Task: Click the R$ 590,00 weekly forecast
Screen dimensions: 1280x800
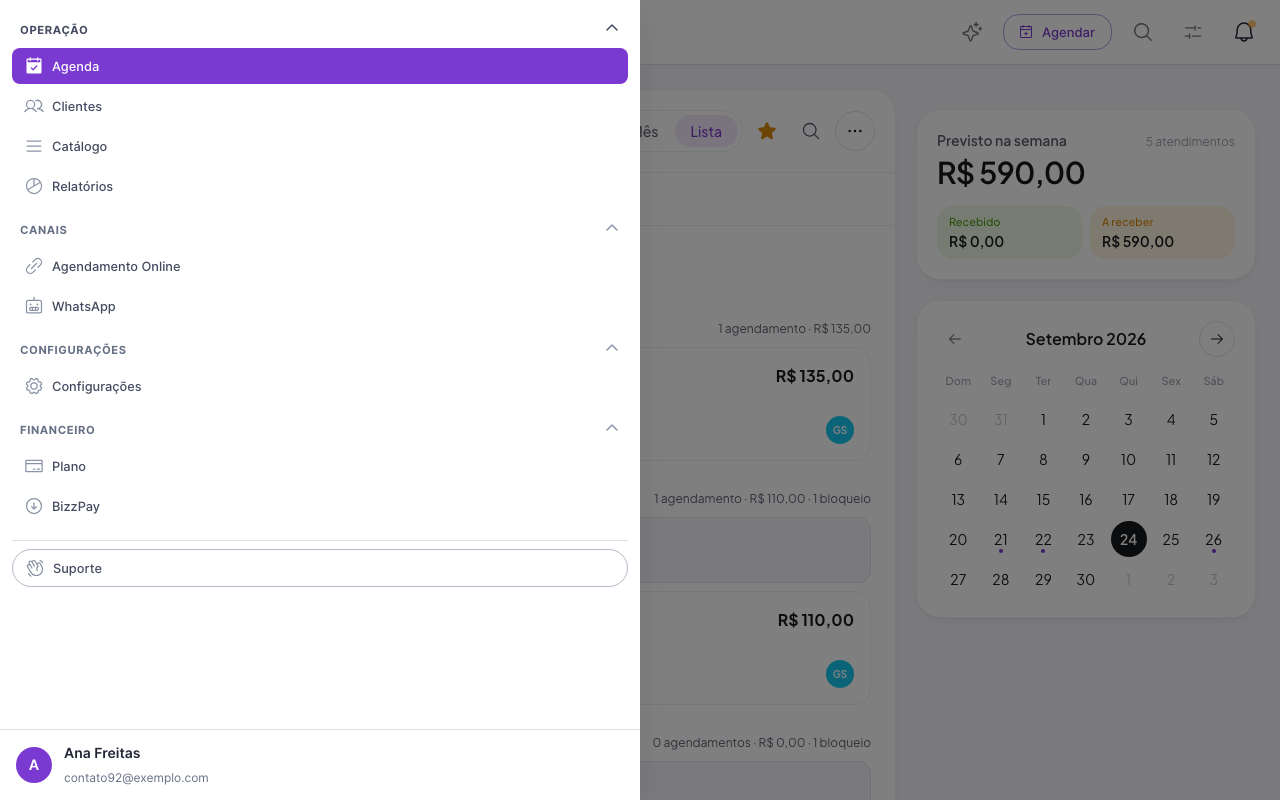Action: [x=1011, y=172]
